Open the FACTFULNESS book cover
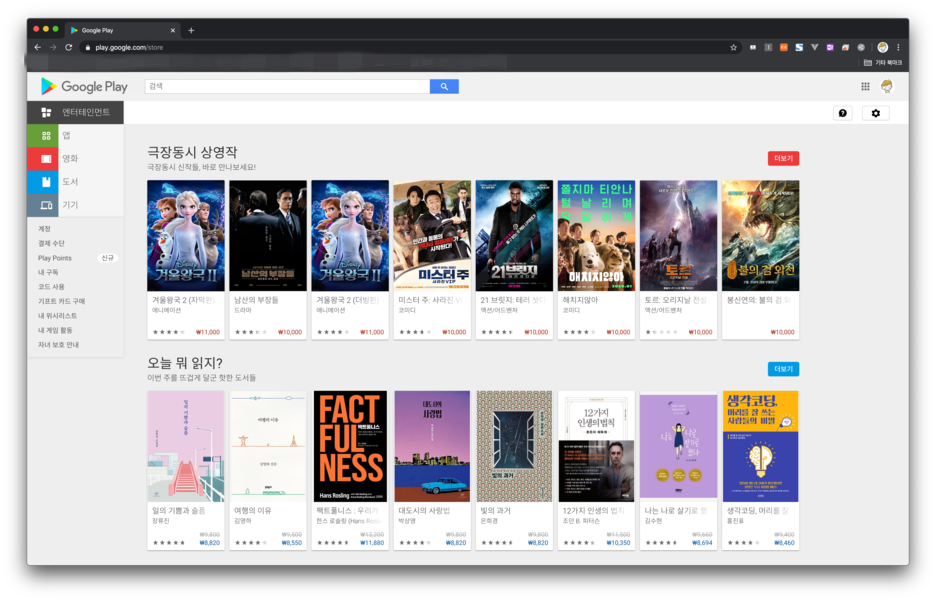936x601 pixels. 350,446
